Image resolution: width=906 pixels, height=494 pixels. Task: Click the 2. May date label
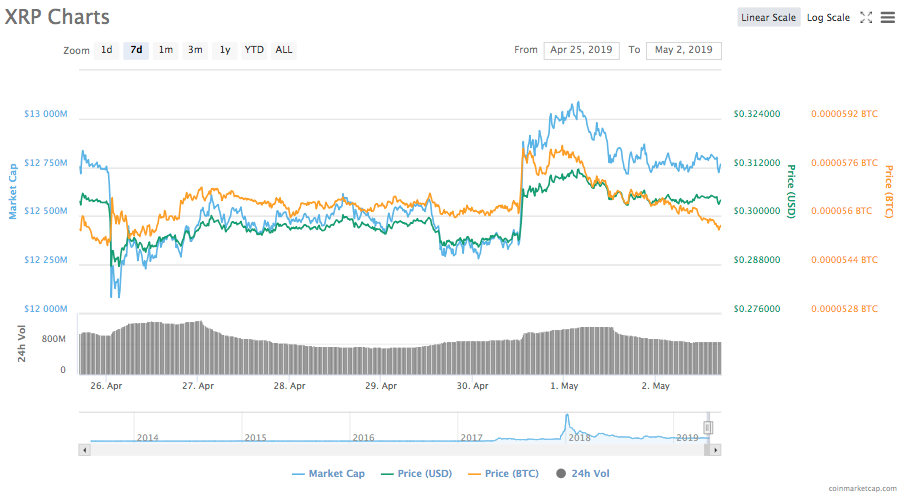click(655, 386)
